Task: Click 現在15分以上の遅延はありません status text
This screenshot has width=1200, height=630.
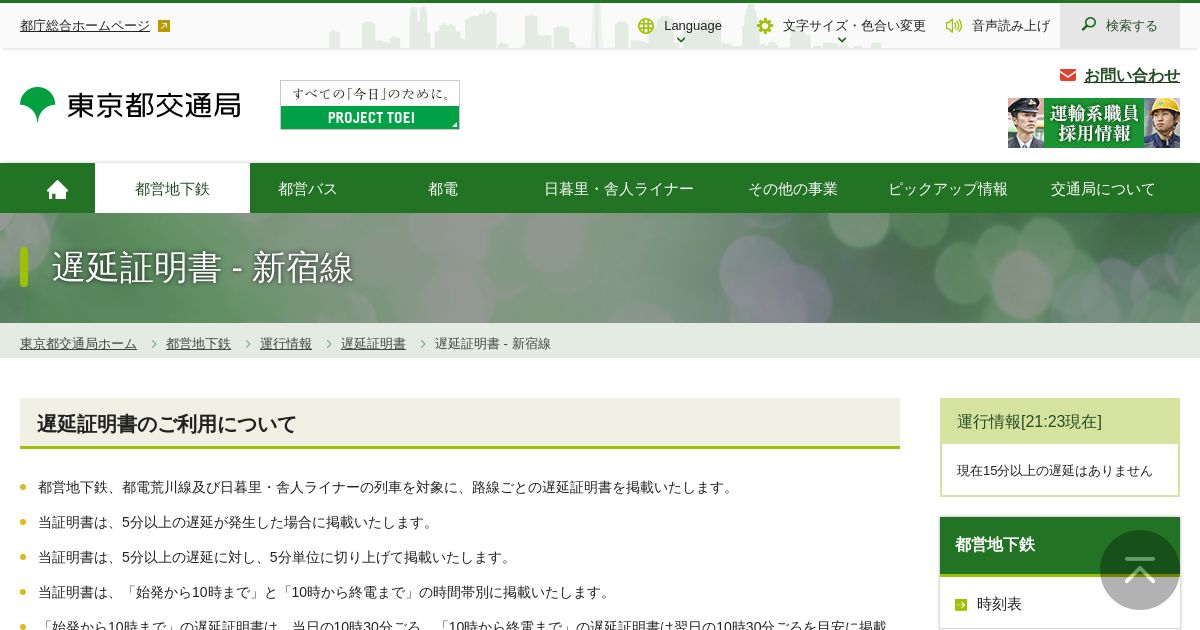Action: pyautogui.click(x=1055, y=471)
